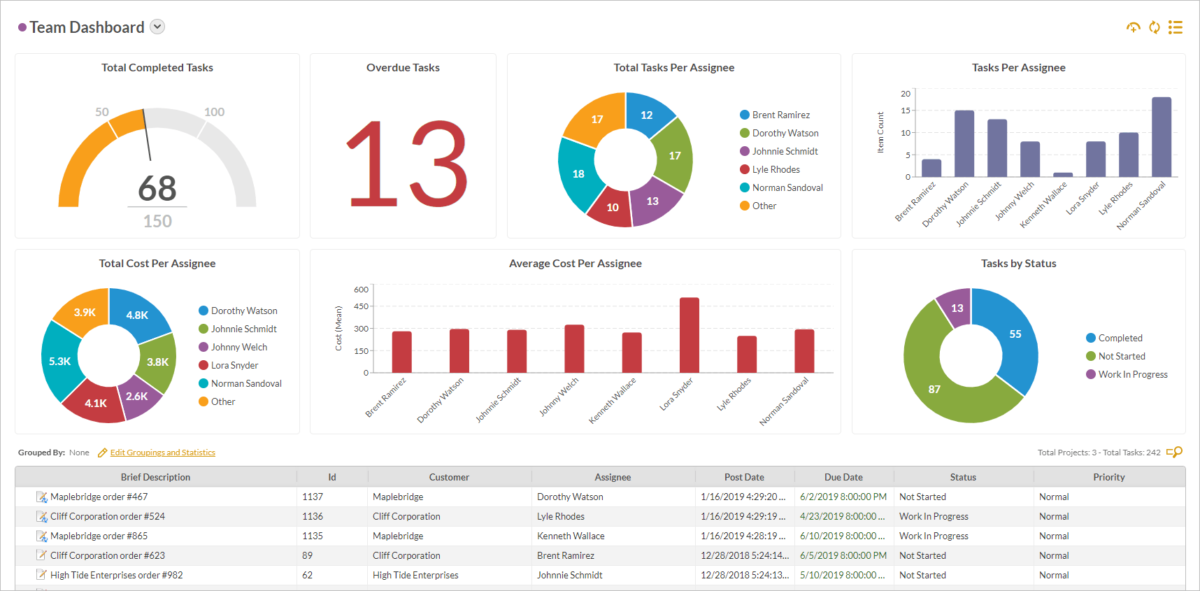This screenshot has height=591, width=1200.
Task: Click the Norman Sandoval bar in Tasks Per Assignee
Action: point(1161,137)
